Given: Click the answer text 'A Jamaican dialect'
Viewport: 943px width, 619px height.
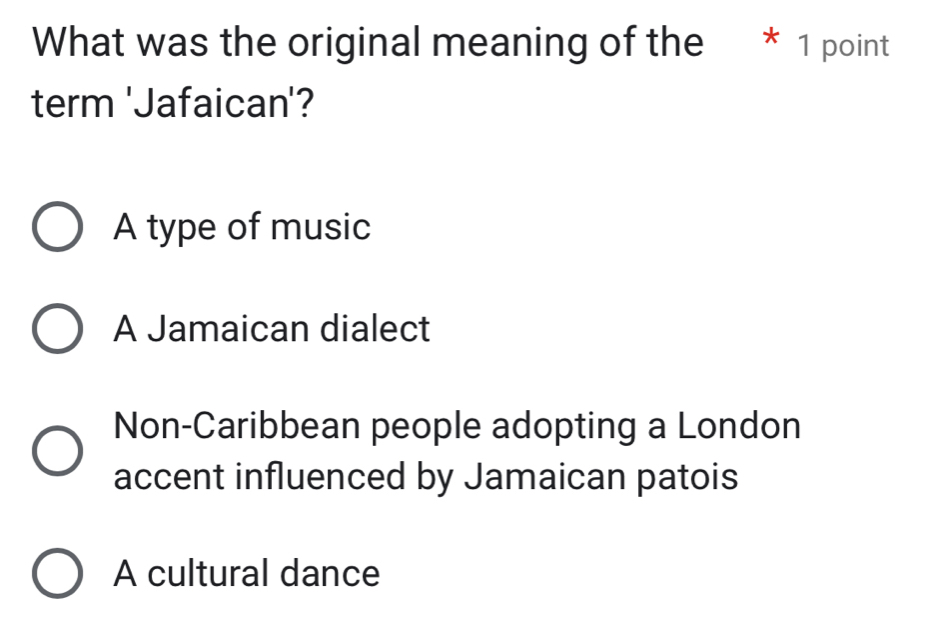Looking at the screenshot, I should click(x=272, y=330).
